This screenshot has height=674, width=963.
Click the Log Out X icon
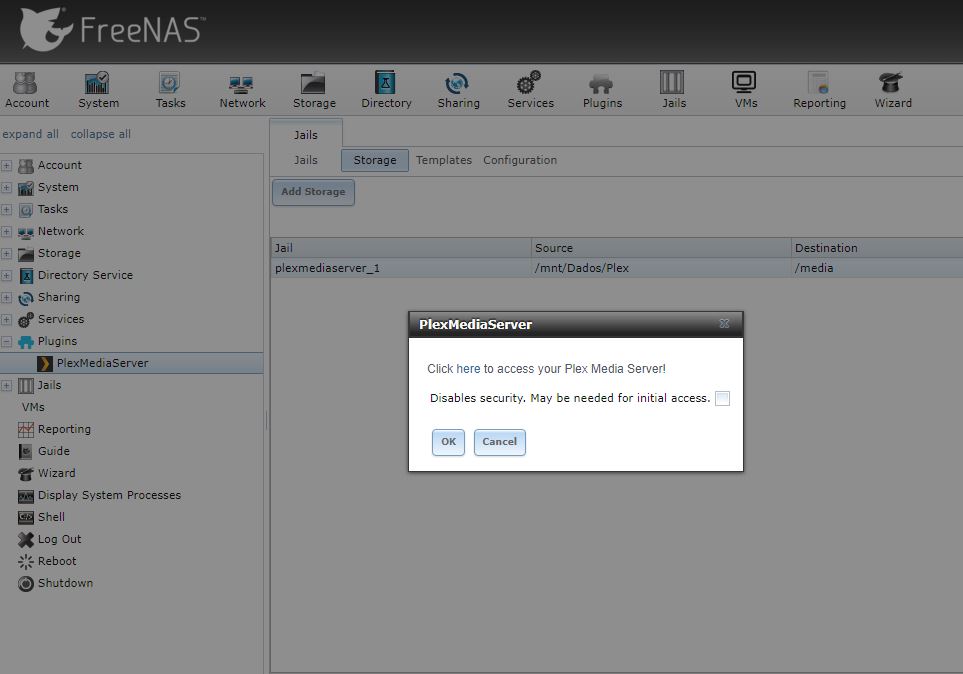click(26, 539)
